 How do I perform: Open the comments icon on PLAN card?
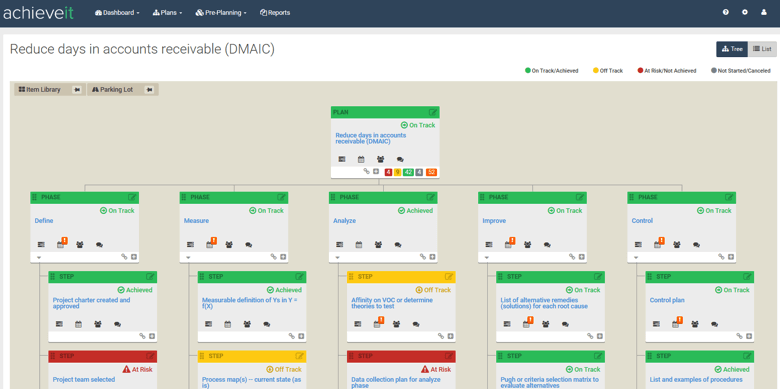[x=400, y=159]
